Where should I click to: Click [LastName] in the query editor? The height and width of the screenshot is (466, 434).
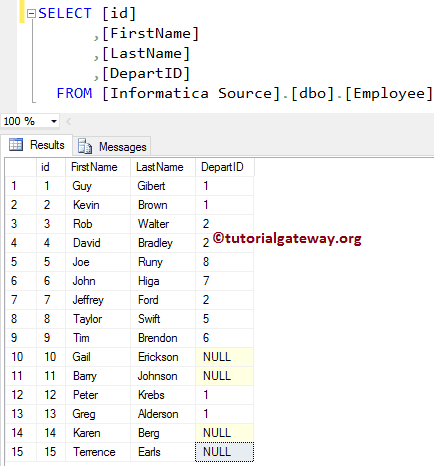click(146, 53)
